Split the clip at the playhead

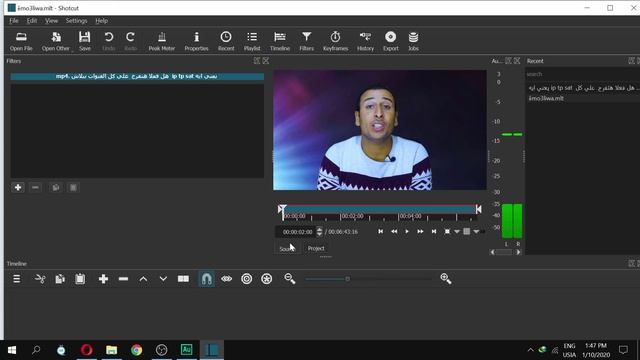tap(183, 279)
